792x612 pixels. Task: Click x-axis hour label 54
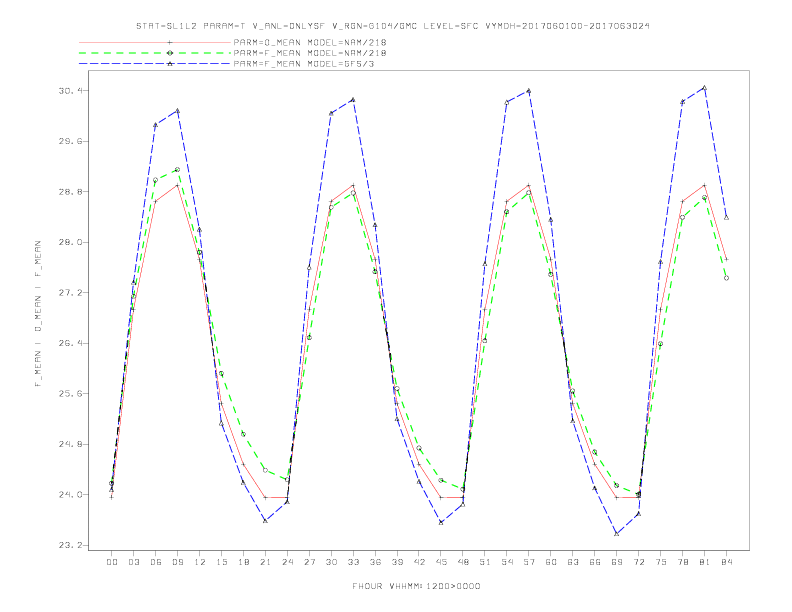coord(507,562)
